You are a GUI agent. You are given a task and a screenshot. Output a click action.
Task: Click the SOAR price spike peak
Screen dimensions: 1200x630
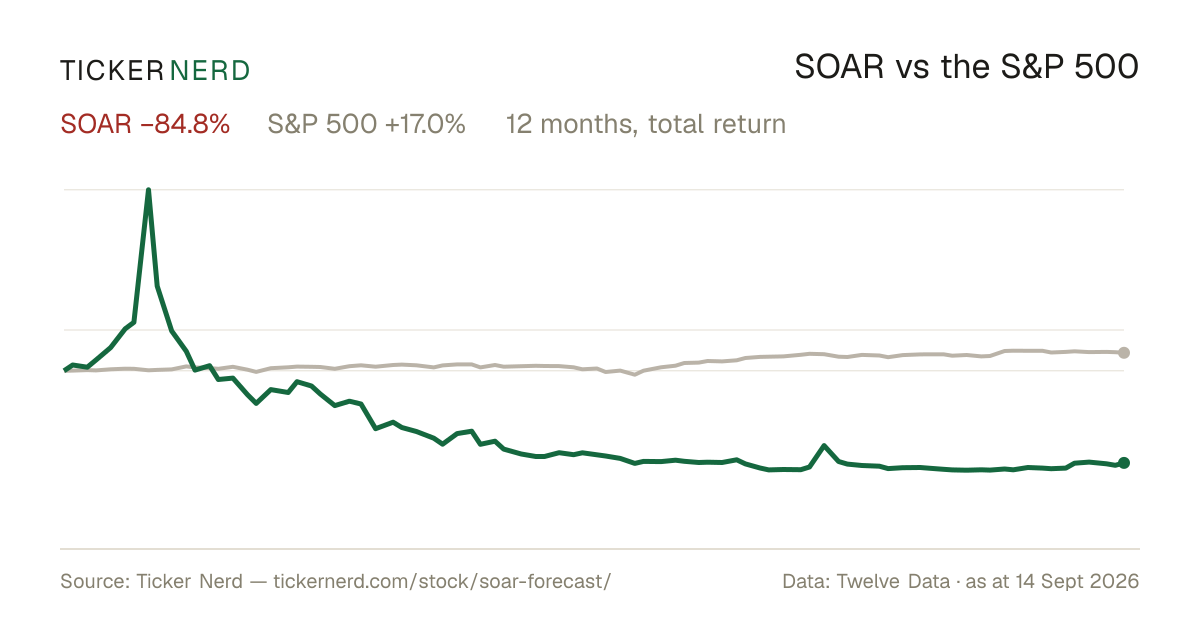[x=149, y=190]
